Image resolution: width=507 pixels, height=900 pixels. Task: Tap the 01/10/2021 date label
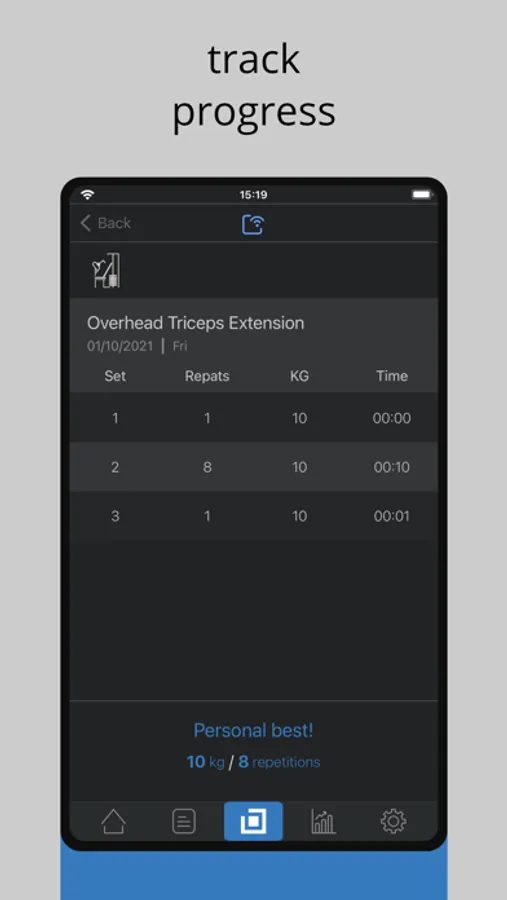120,346
